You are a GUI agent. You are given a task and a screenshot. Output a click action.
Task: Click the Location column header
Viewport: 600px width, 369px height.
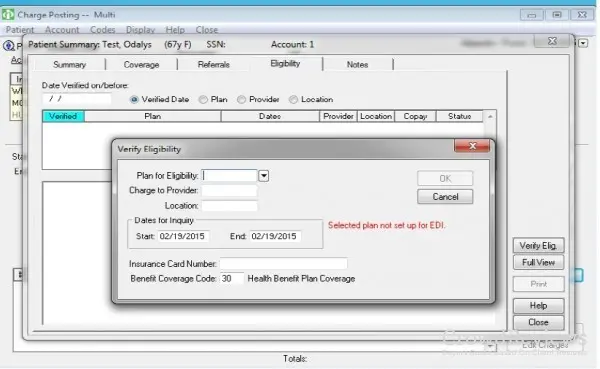(x=376, y=116)
